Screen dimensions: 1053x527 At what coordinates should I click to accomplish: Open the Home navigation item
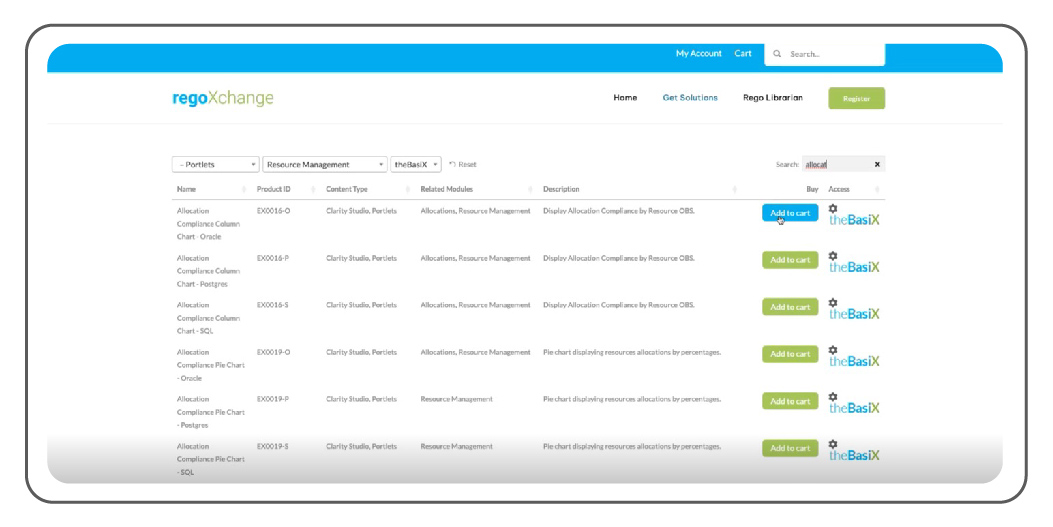[625, 98]
